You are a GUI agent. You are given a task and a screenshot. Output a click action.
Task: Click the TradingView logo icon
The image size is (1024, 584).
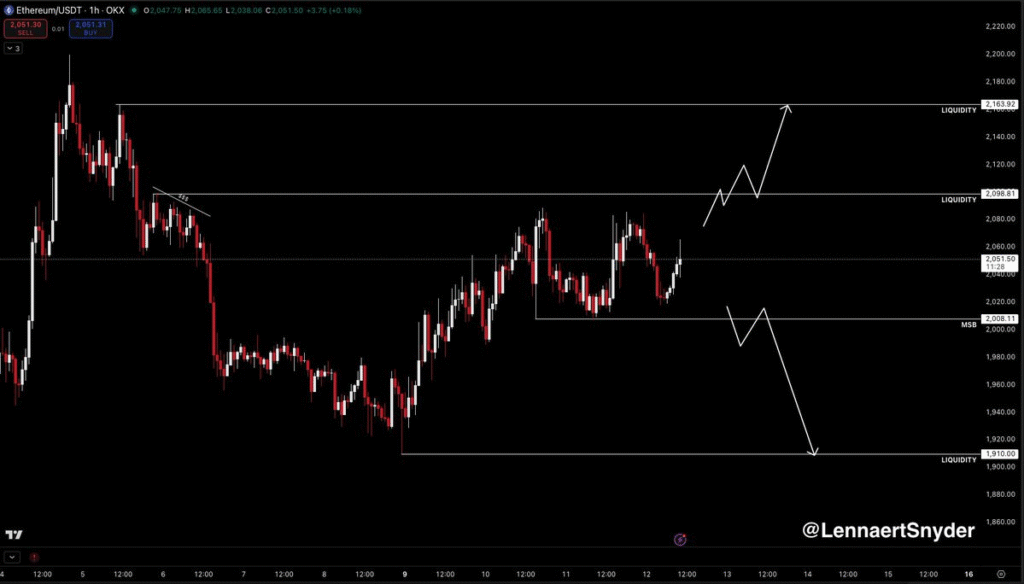click(14, 535)
